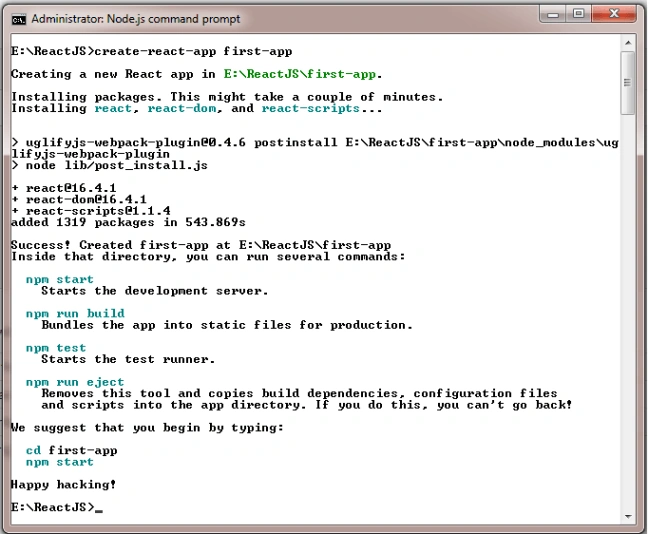650x534 pixels.
Task: Click the cyan 'npm test' command
Action: pos(56,348)
